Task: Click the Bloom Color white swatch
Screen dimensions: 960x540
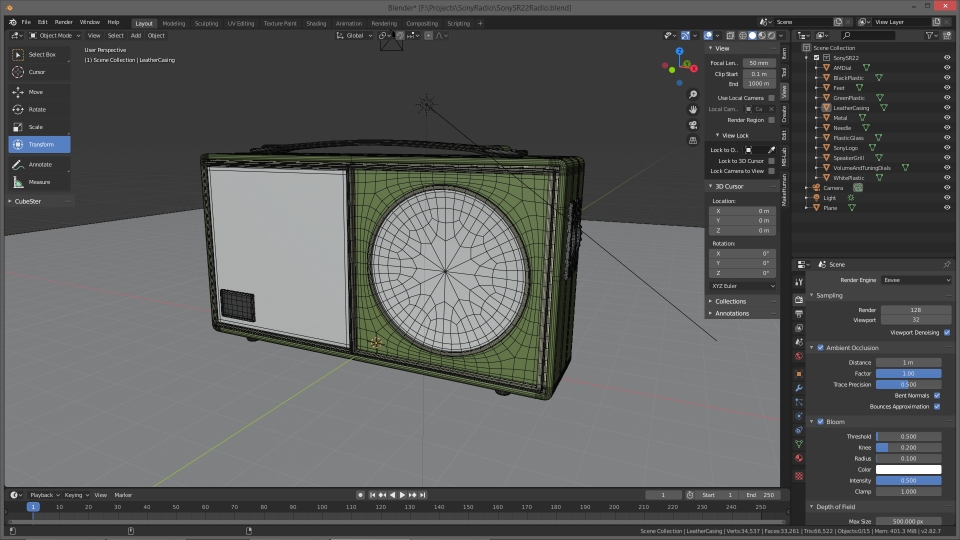Action: tap(908, 469)
